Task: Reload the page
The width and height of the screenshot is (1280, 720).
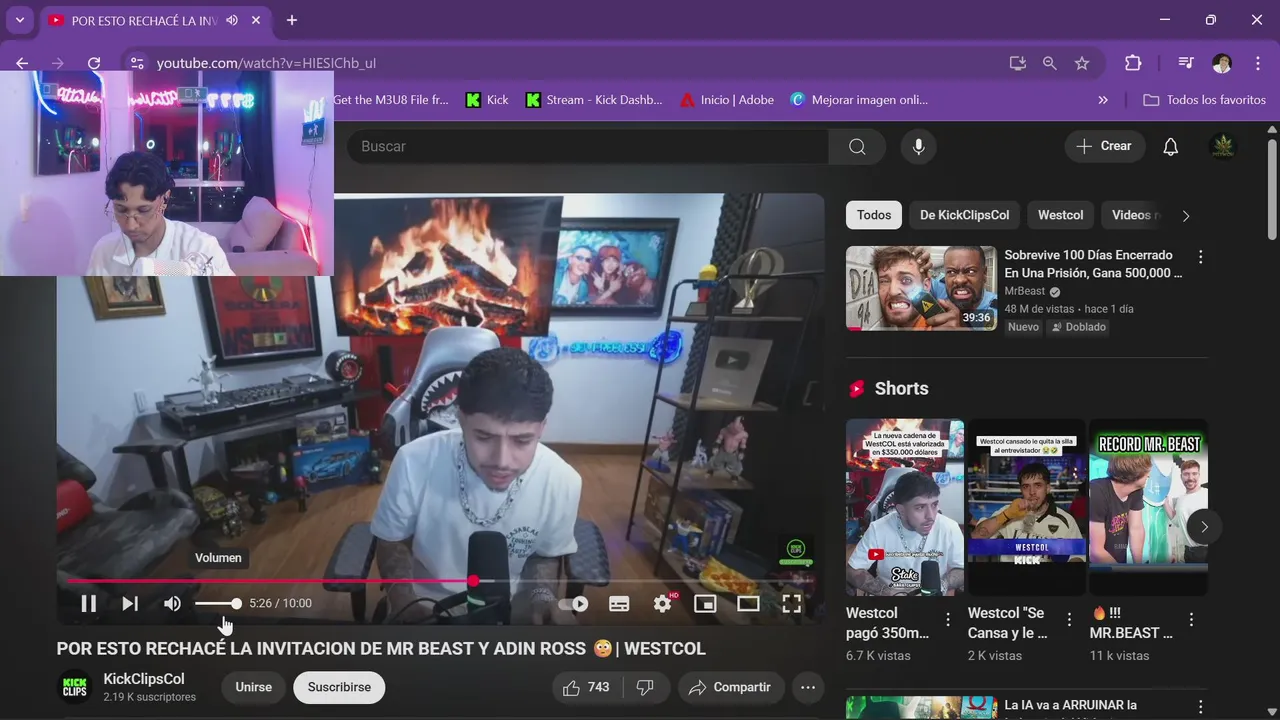Action: [93, 63]
